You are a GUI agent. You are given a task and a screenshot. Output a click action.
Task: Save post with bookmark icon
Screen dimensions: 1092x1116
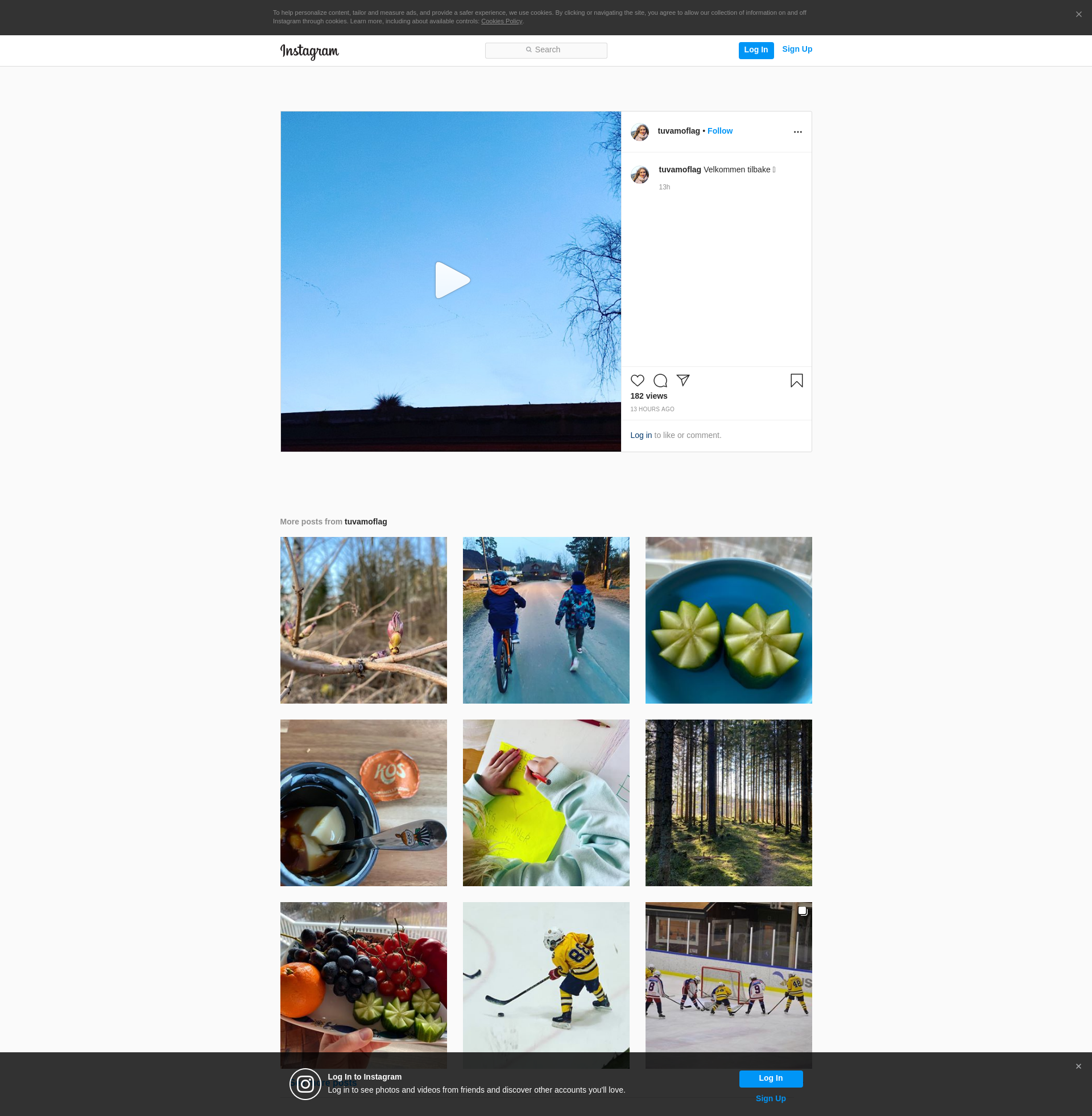coord(796,380)
